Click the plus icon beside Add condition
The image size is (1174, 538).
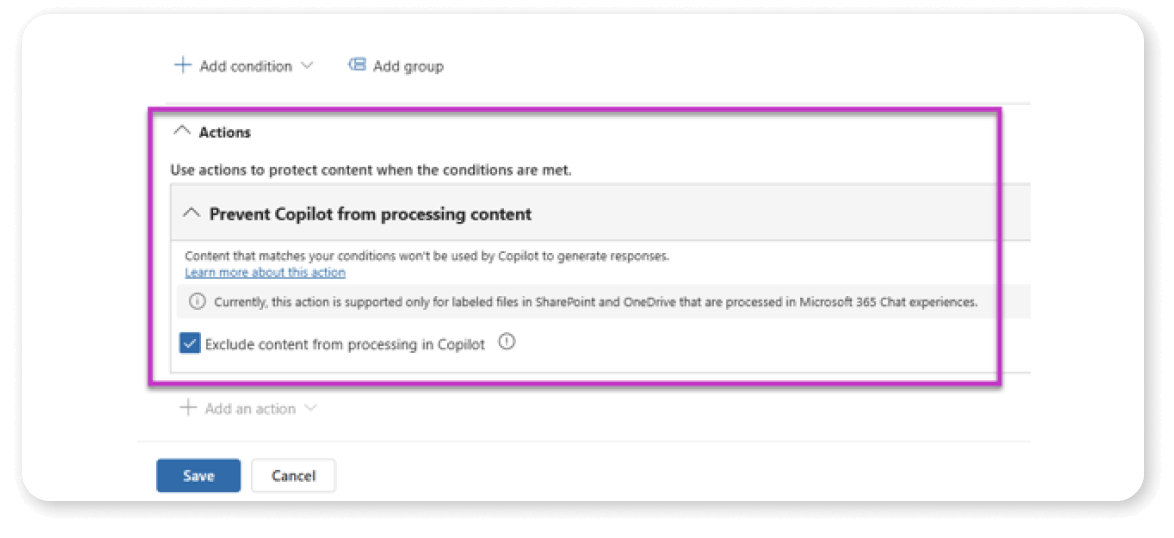[x=183, y=65]
